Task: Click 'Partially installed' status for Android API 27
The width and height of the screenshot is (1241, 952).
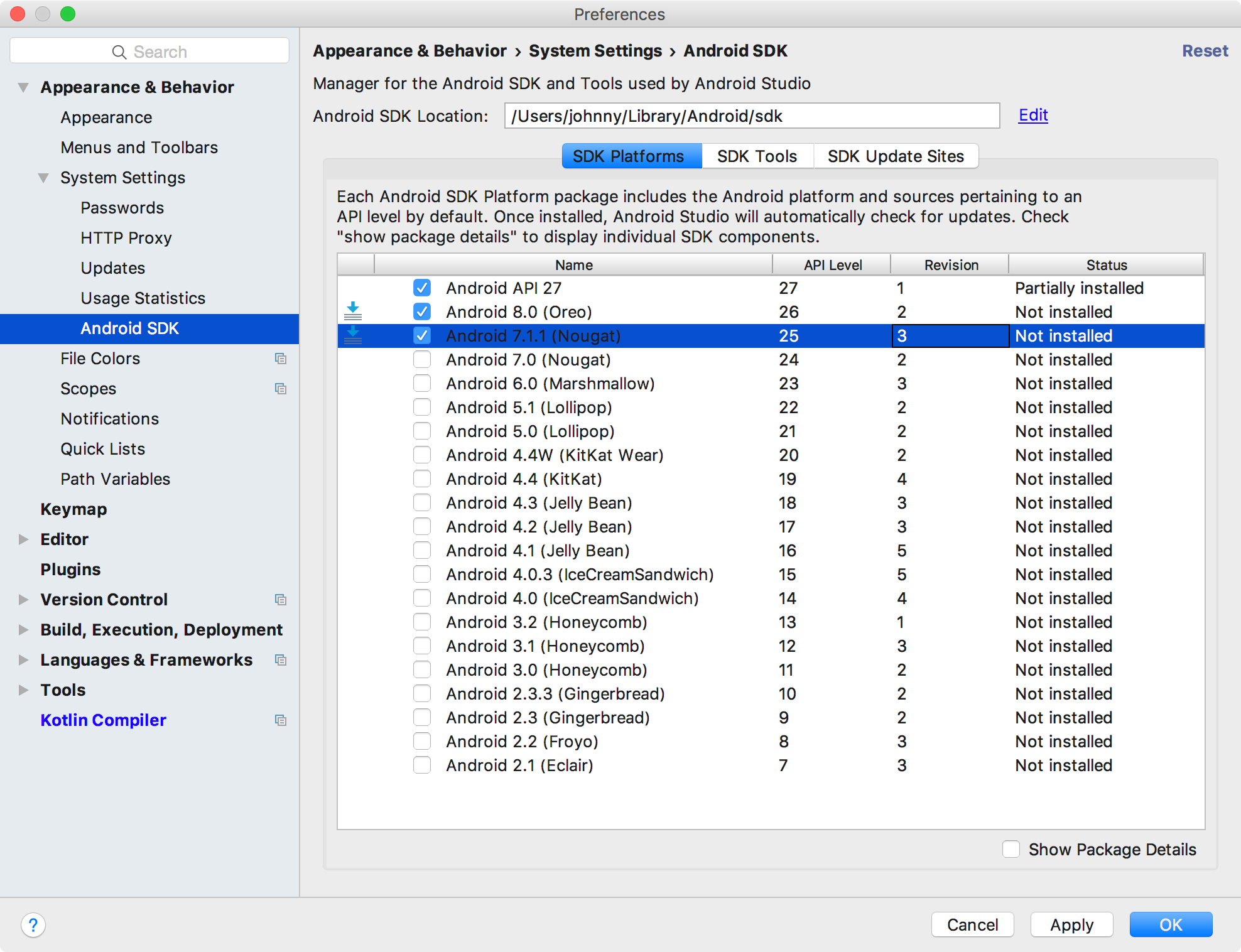Action: click(x=1079, y=288)
